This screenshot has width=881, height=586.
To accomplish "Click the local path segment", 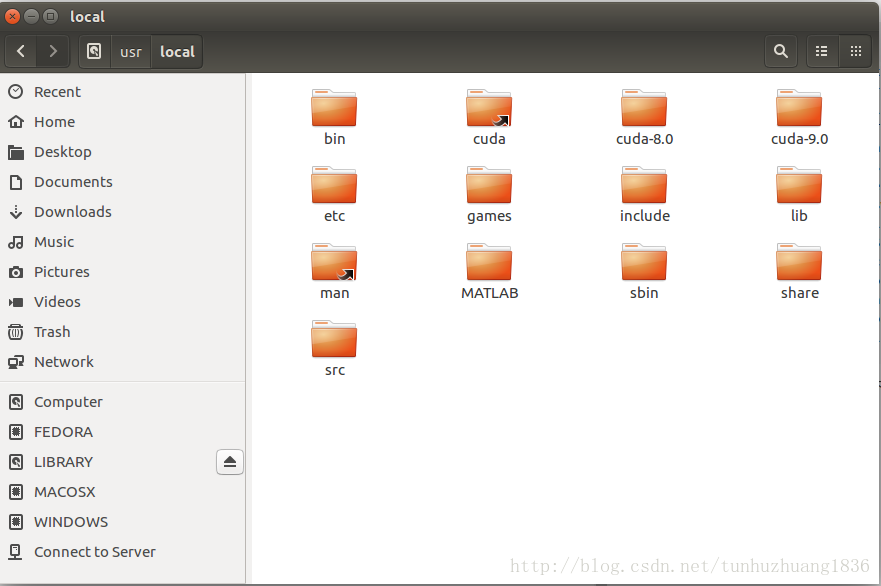I will click(x=177, y=52).
